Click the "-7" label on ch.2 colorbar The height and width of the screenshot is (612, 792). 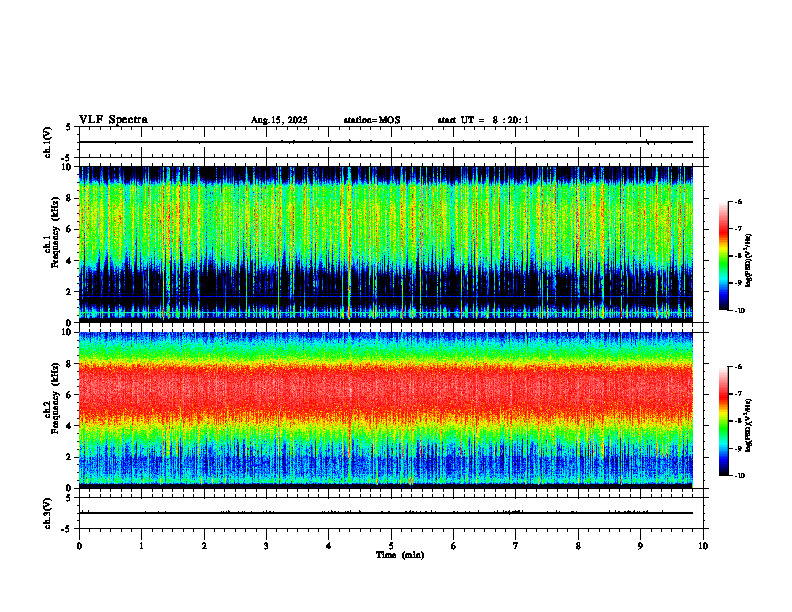738,394
